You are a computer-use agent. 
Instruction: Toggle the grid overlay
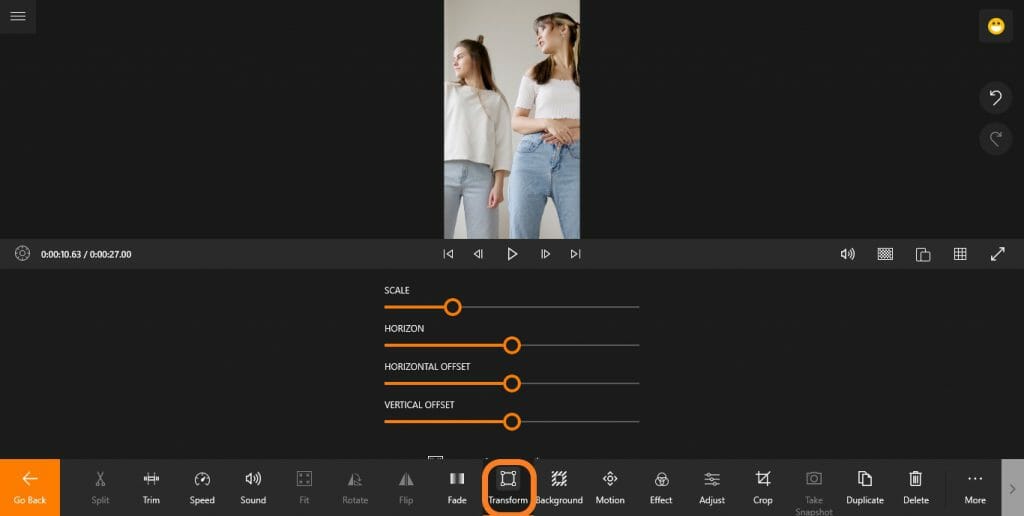click(x=960, y=254)
